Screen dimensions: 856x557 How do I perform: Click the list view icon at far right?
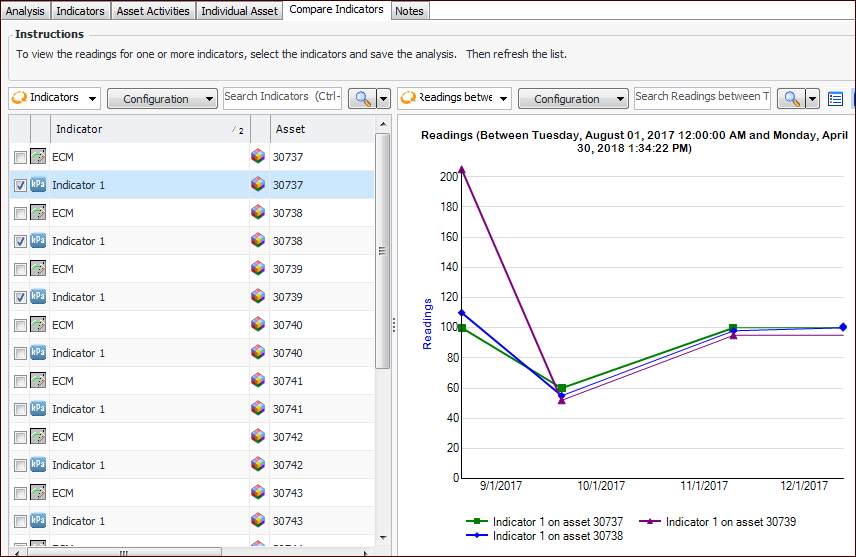pos(836,98)
